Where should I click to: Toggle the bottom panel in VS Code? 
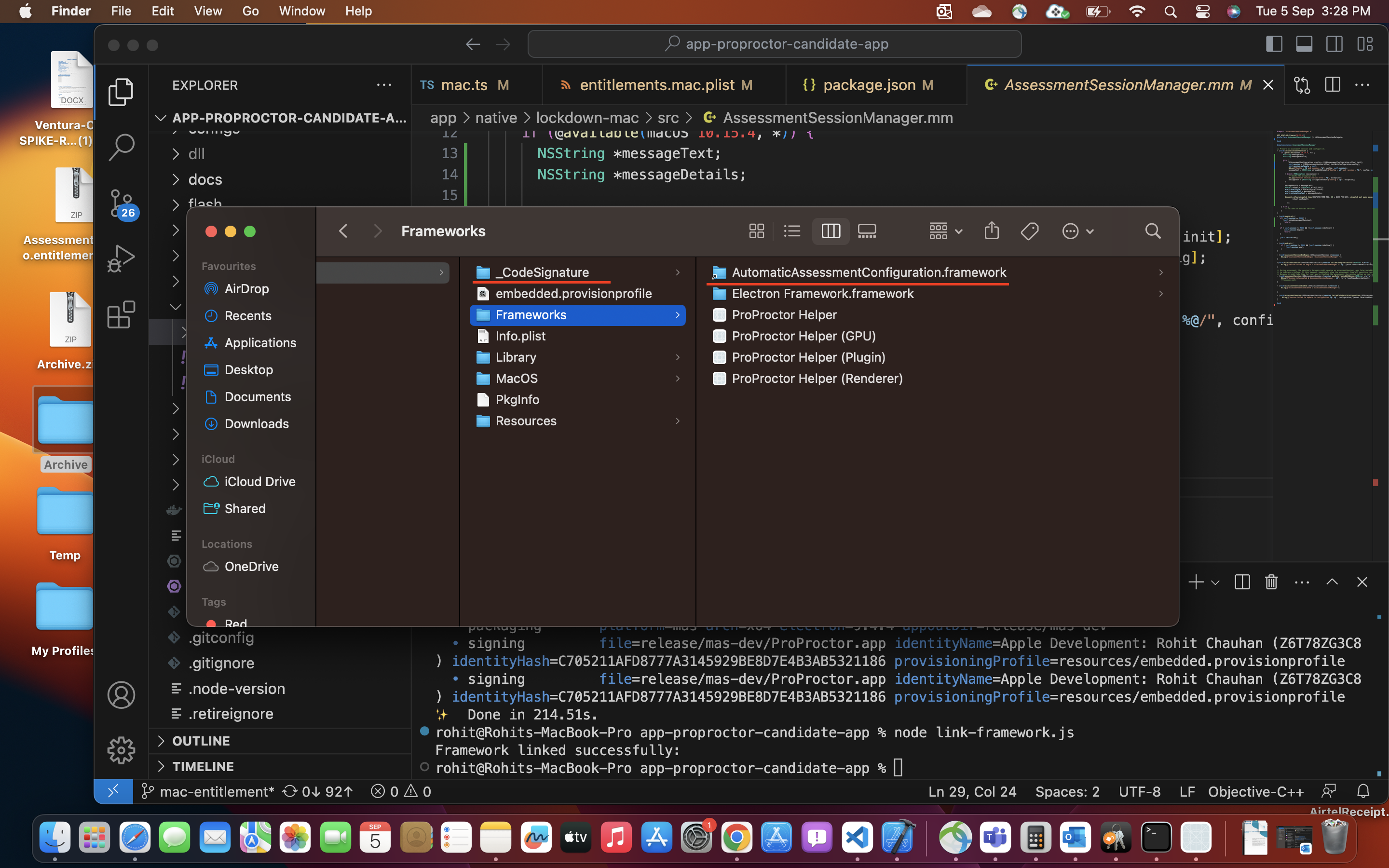pyautogui.click(x=1305, y=43)
